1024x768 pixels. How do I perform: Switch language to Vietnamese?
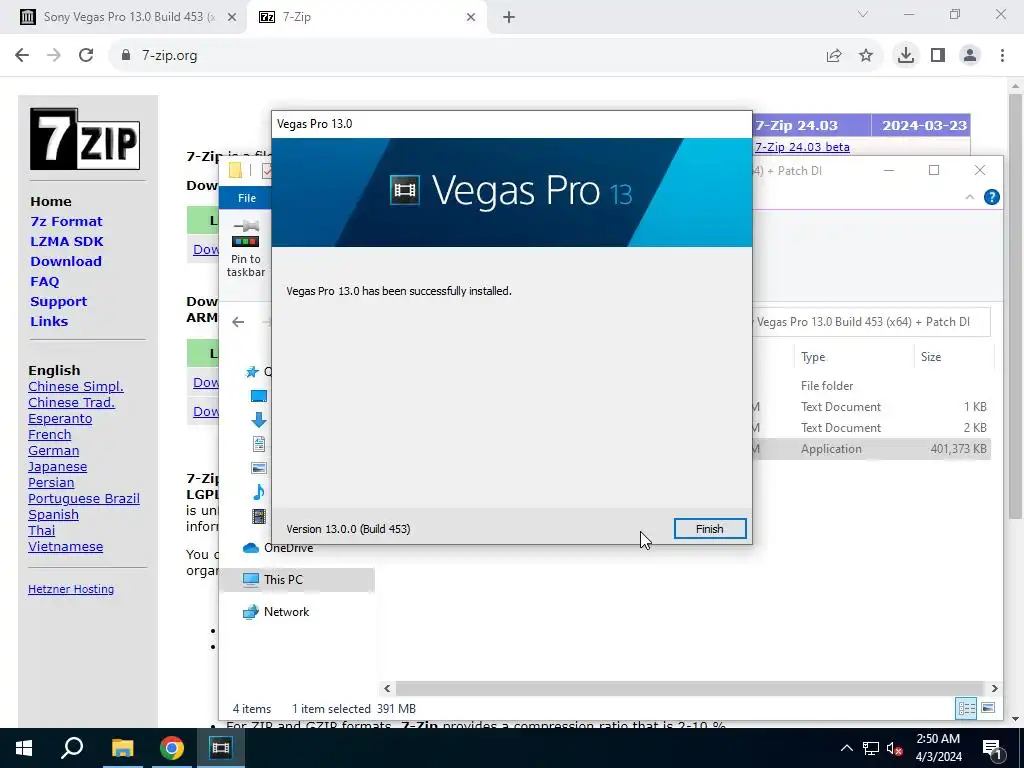[65, 547]
